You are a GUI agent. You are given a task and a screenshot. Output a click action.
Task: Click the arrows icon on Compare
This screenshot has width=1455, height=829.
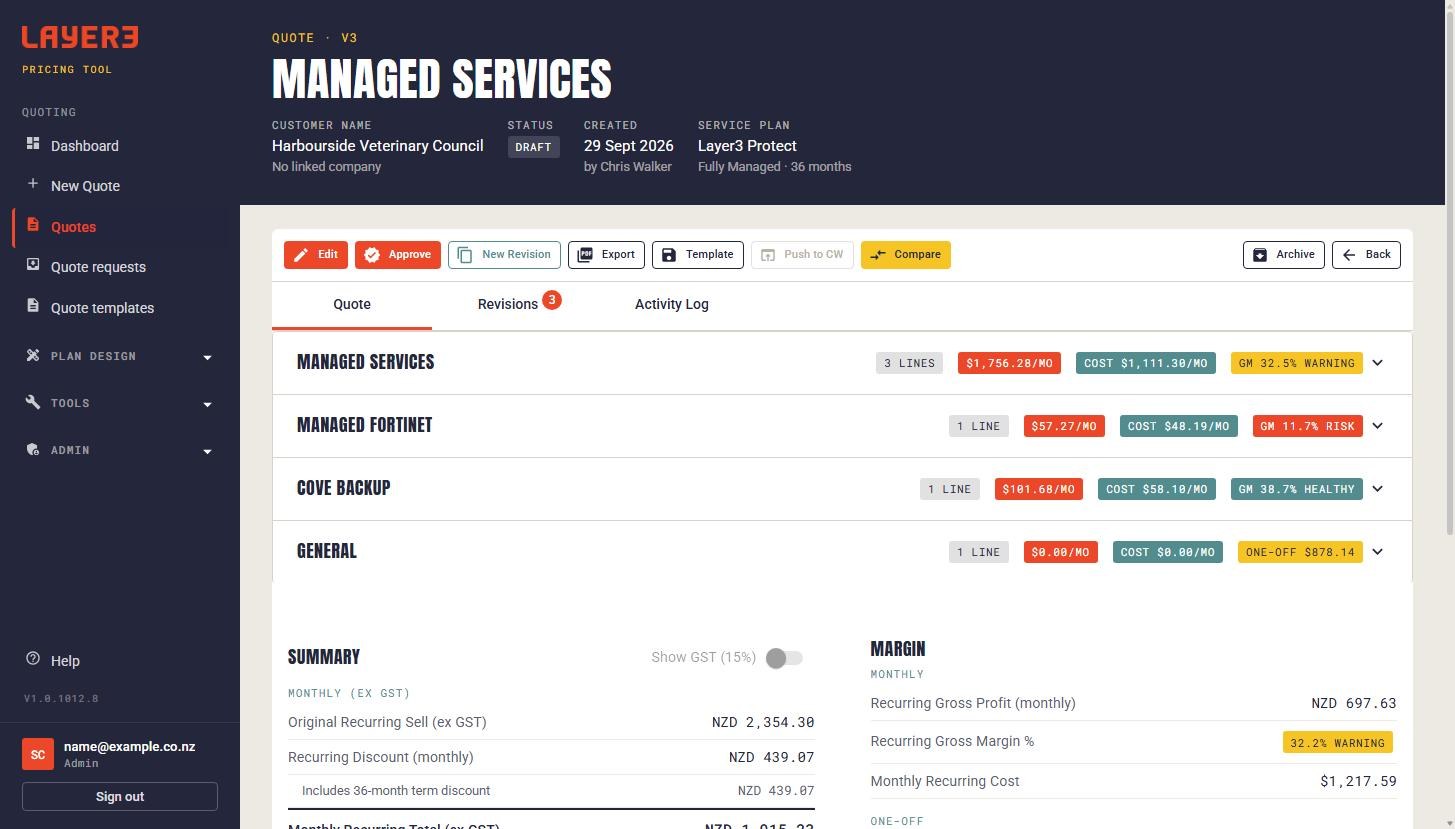tap(878, 255)
